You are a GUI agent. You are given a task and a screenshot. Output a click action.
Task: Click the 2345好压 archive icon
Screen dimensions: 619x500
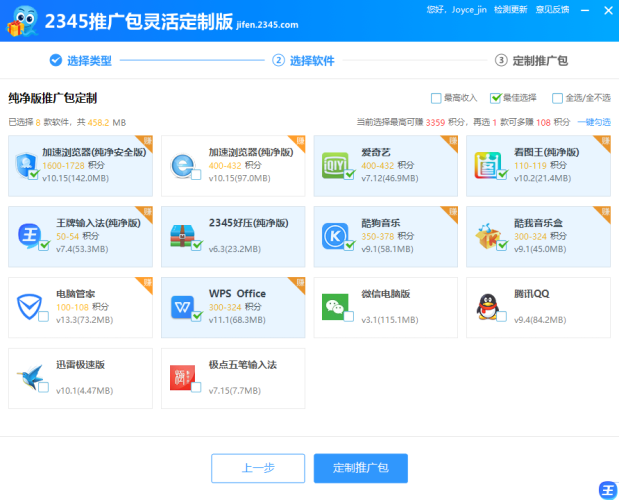pyautogui.click(x=182, y=236)
